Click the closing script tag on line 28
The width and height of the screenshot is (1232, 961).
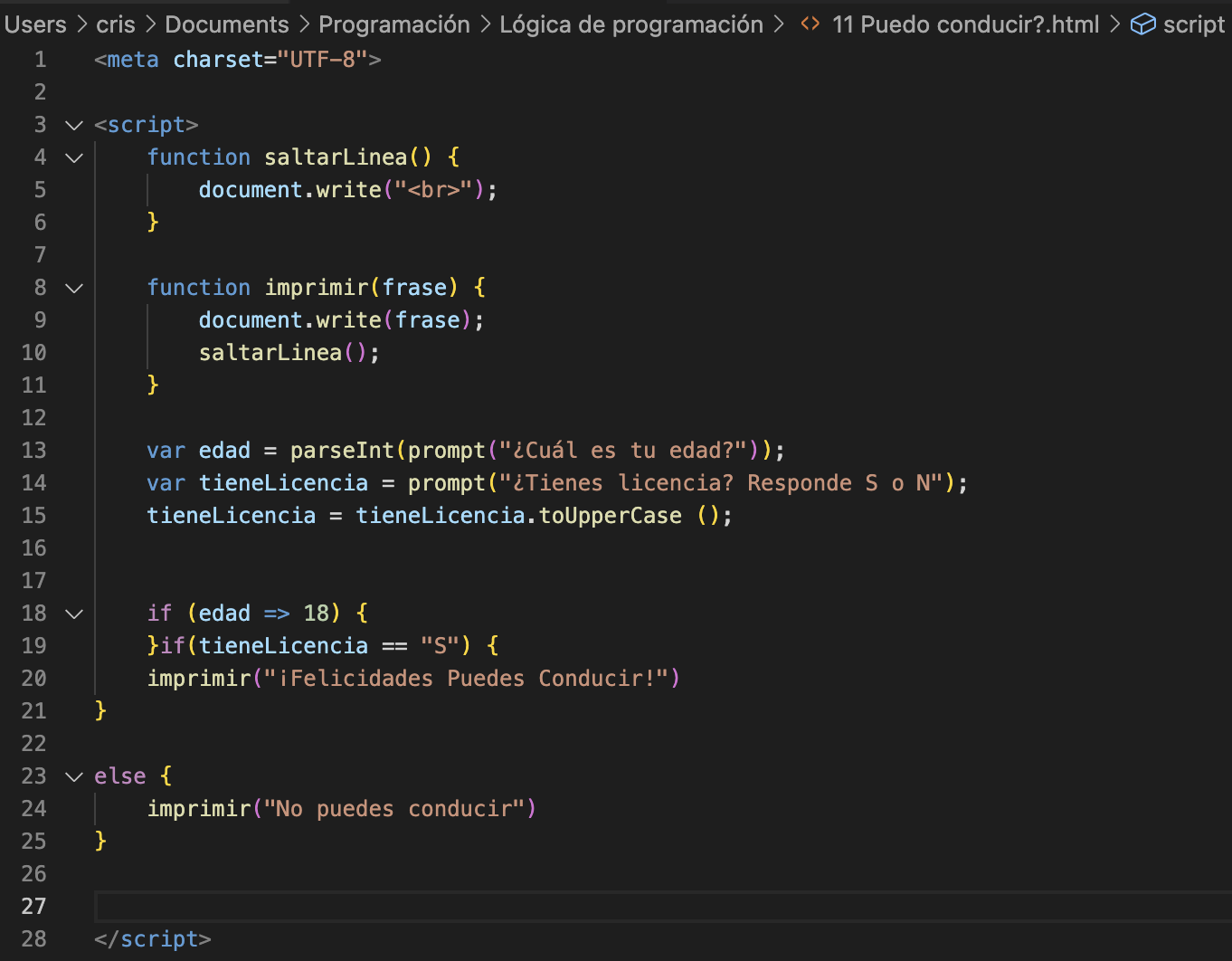coord(153,939)
